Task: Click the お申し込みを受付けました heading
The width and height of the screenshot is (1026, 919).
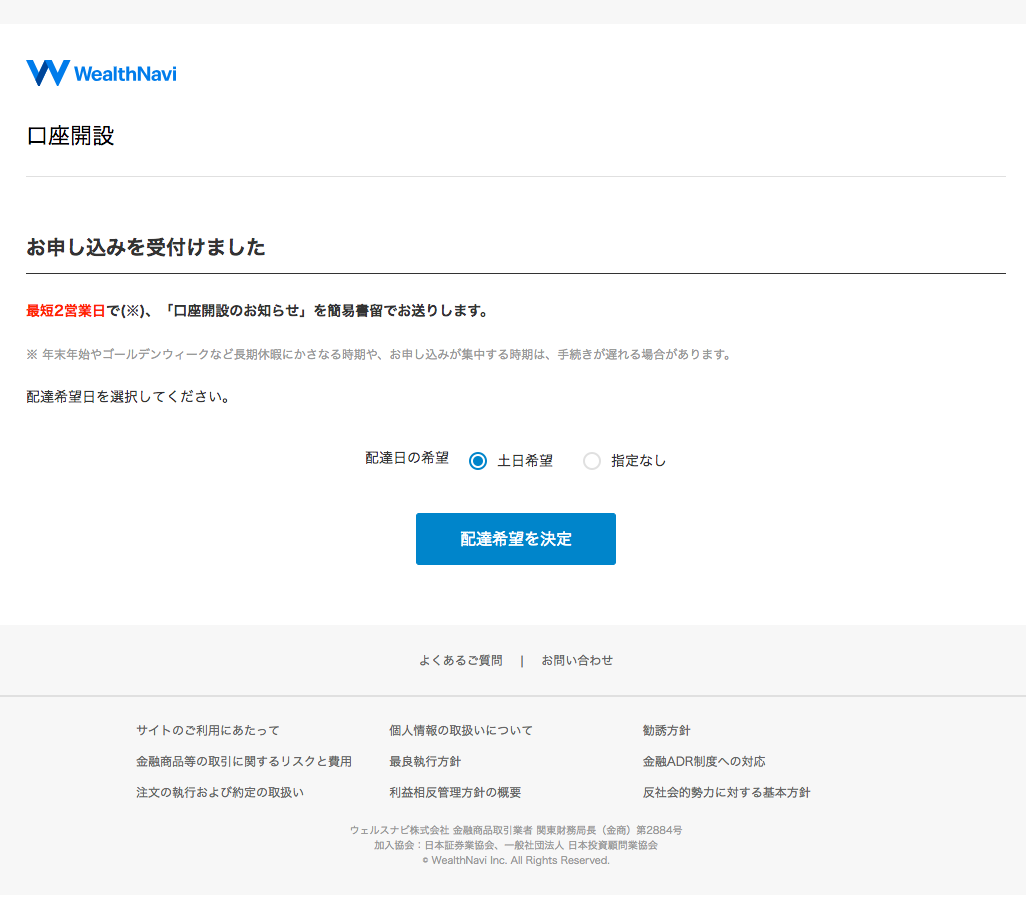Action: tap(146, 247)
